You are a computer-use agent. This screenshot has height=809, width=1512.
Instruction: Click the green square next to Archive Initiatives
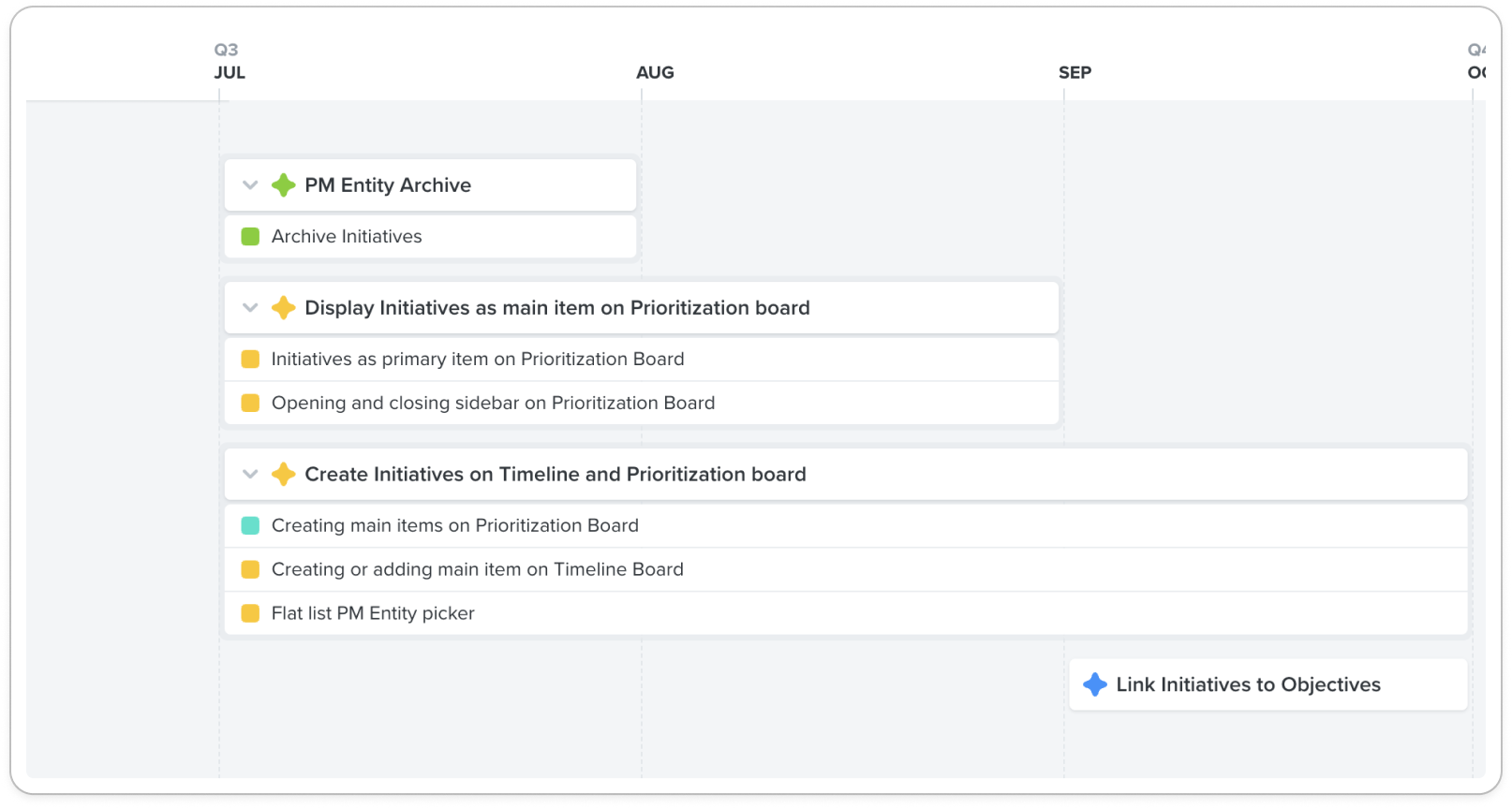(250, 237)
